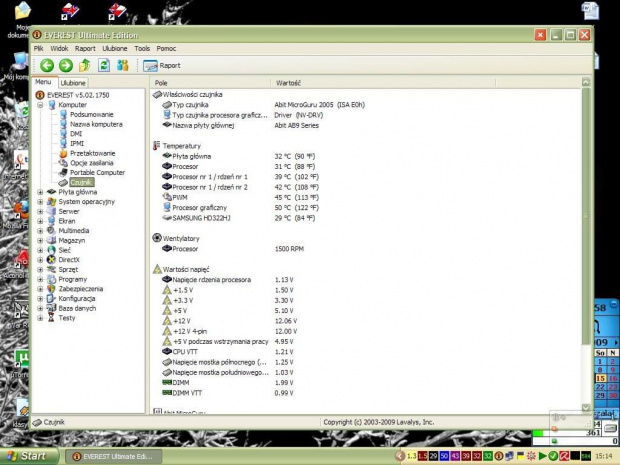Click the Programy category icon
The height and width of the screenshot is (465, 620).
[51, 279]
